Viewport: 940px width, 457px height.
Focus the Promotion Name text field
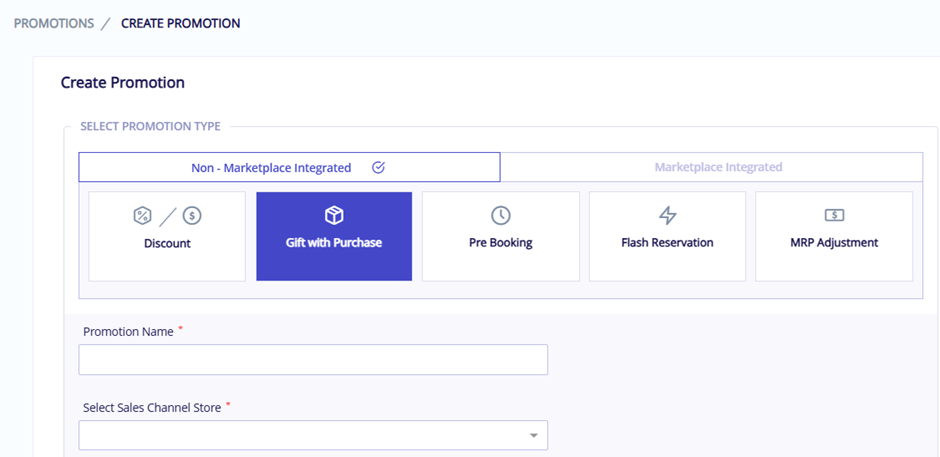point(313,359)
